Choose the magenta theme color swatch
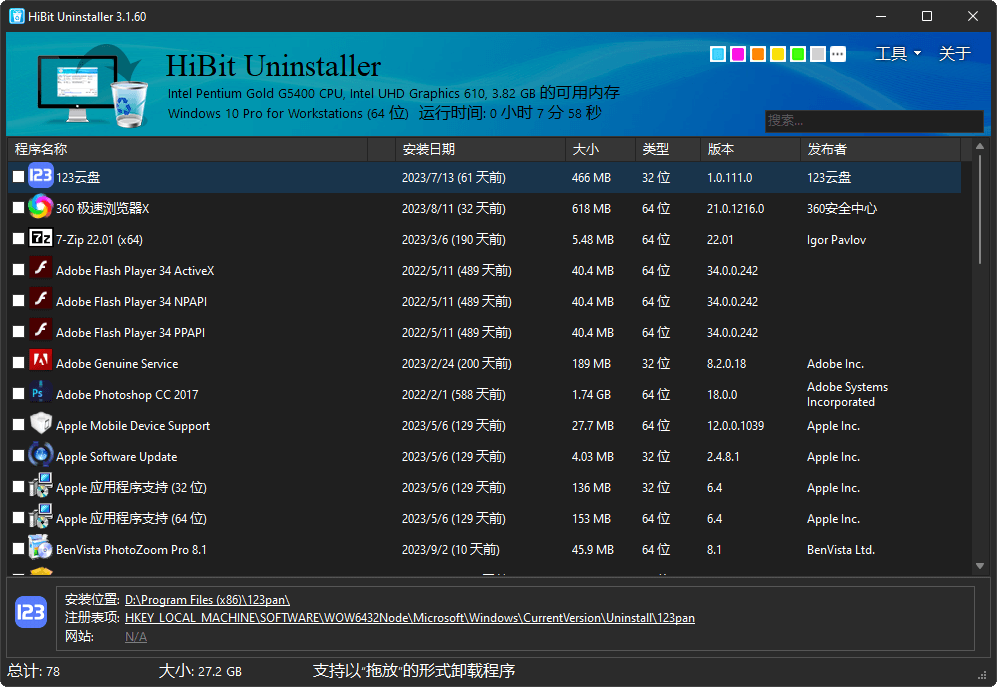Image resolution: width=997 pixels, height=687 pixels. pos(738,54)
